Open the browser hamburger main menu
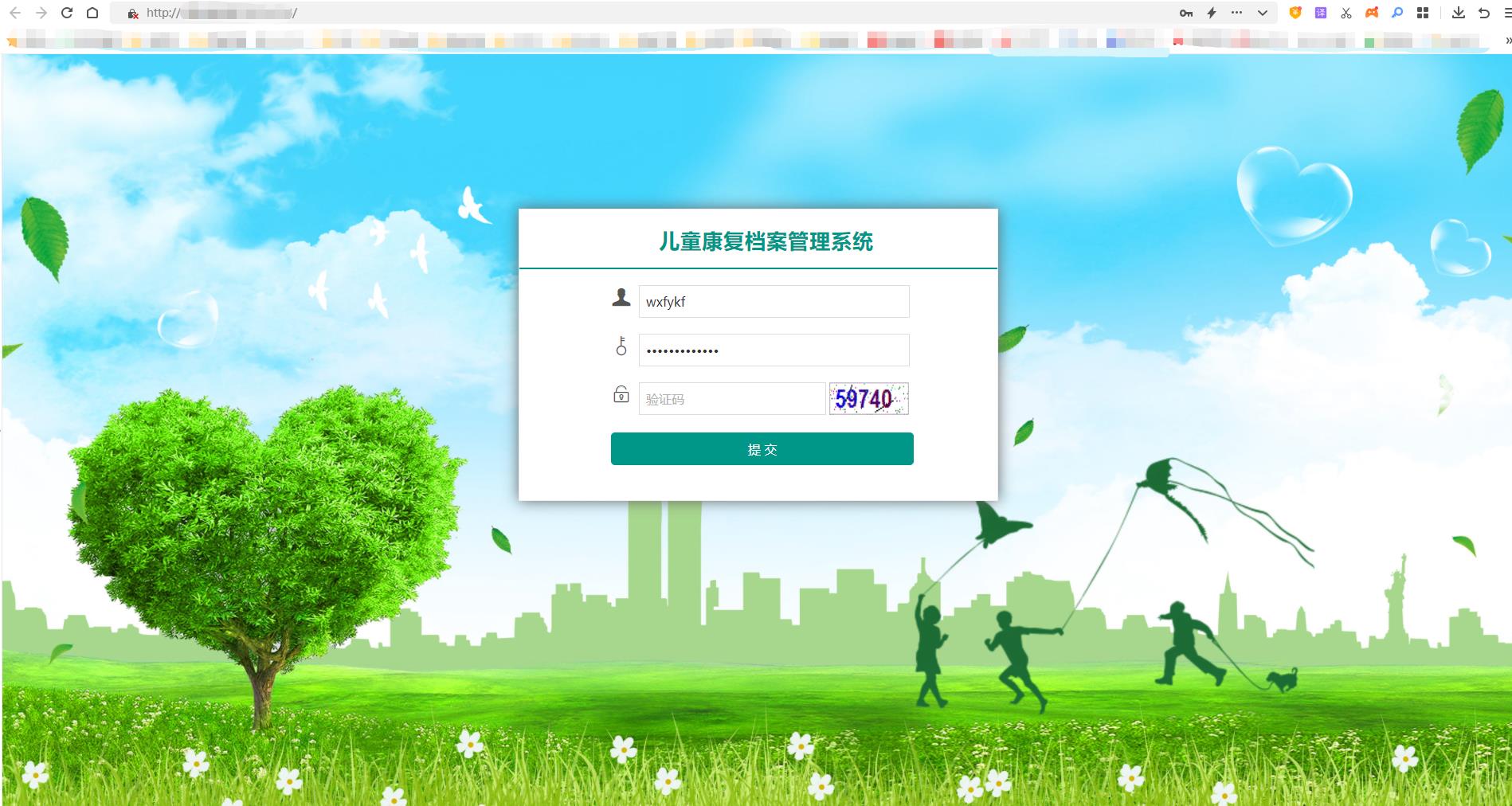The image size is (1512, 806). pyautogui.click(x=1506, y=13)
